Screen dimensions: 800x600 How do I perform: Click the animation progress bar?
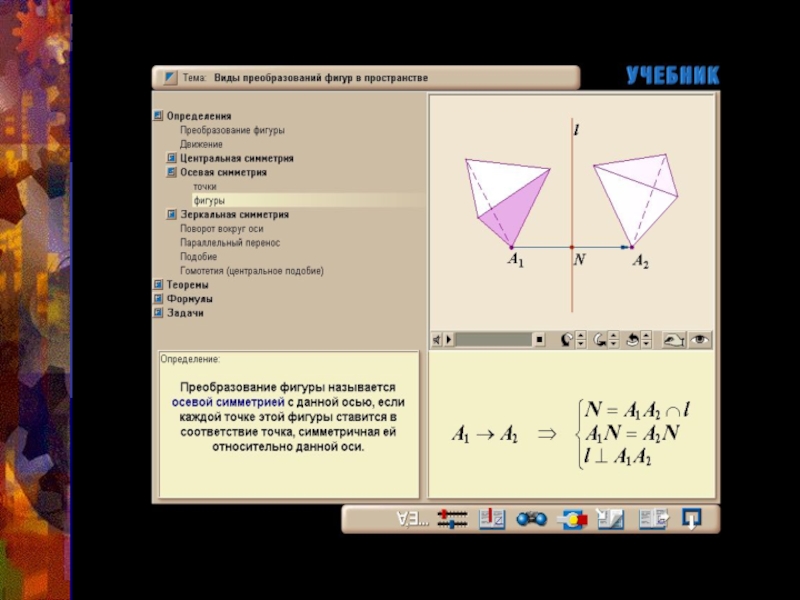(x=493, y=339)
